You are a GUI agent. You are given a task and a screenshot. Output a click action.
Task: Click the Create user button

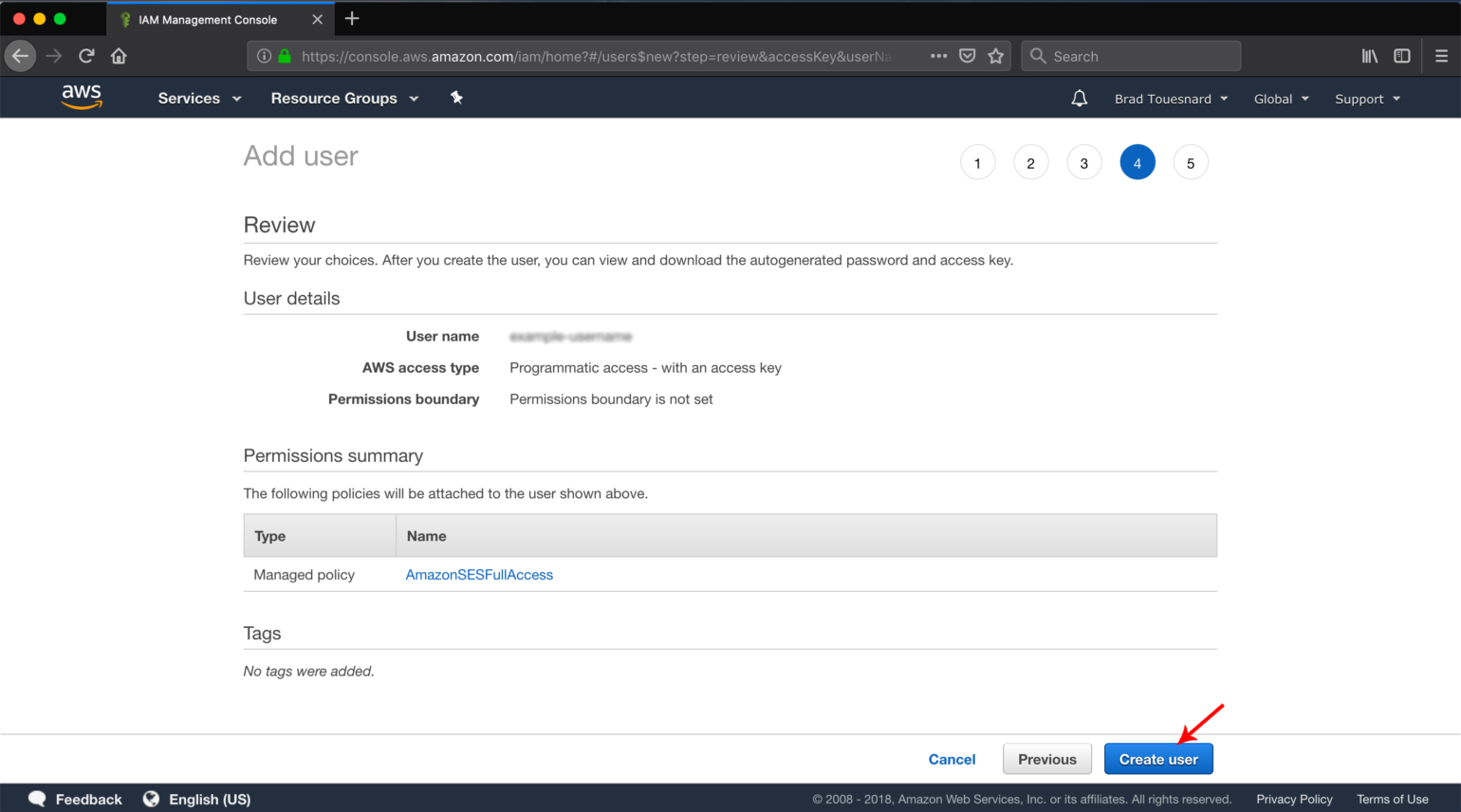1158,759
